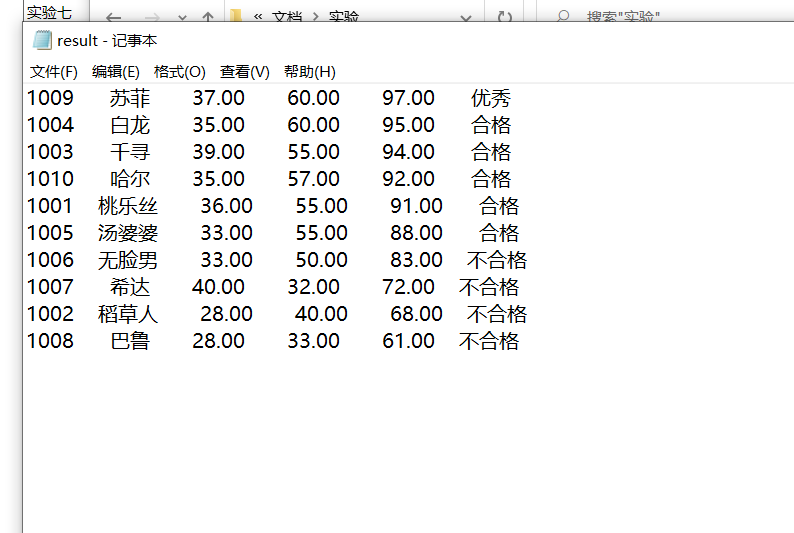Open the 文件(F) menu in Notepad

pyautogui.click(x=54, y=72)
